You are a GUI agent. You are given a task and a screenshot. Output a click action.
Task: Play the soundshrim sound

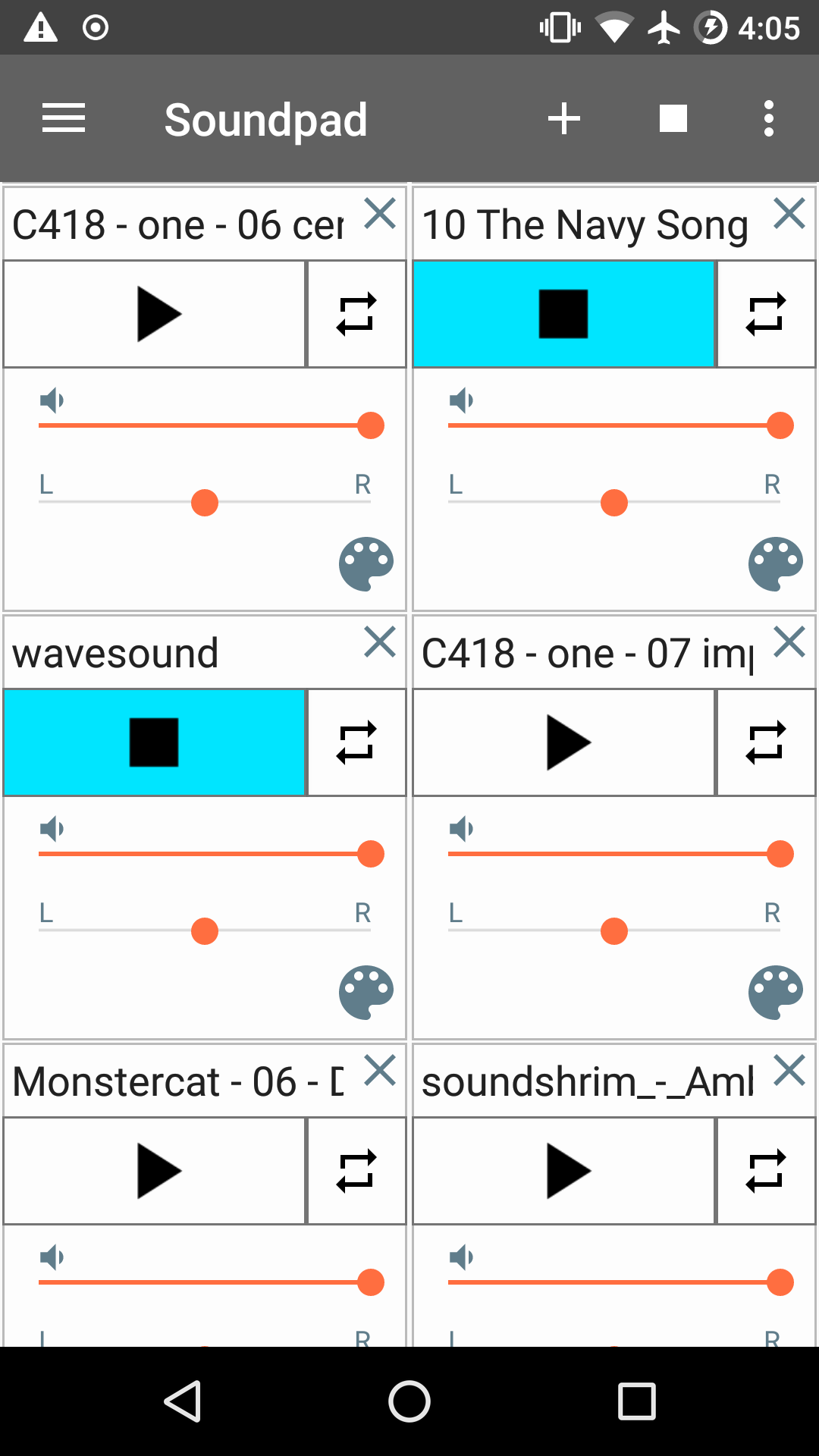[563, 1171]
